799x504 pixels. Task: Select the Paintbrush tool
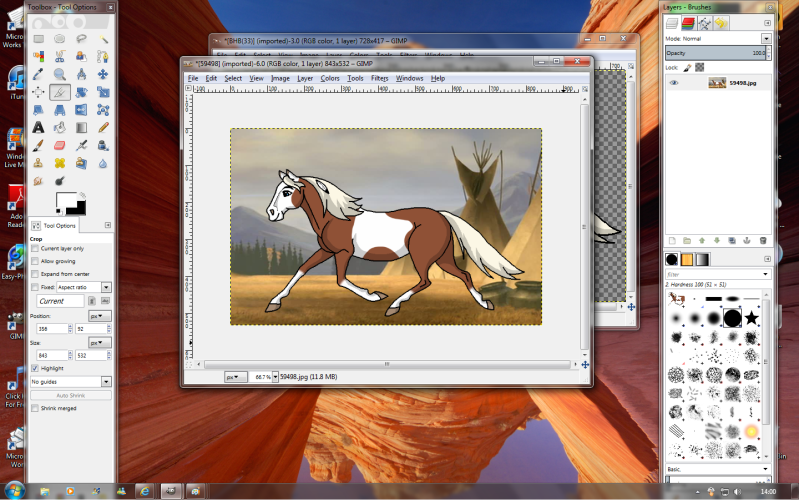(x=39, y=146)
